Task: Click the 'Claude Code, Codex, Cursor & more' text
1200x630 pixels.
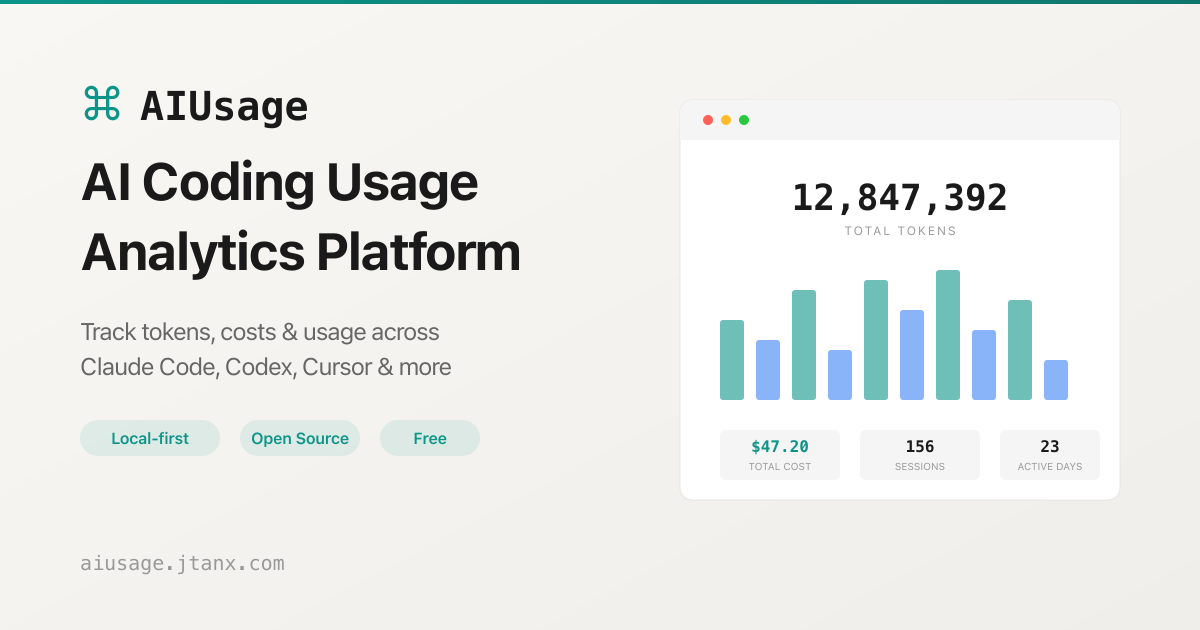Action: 266,367
